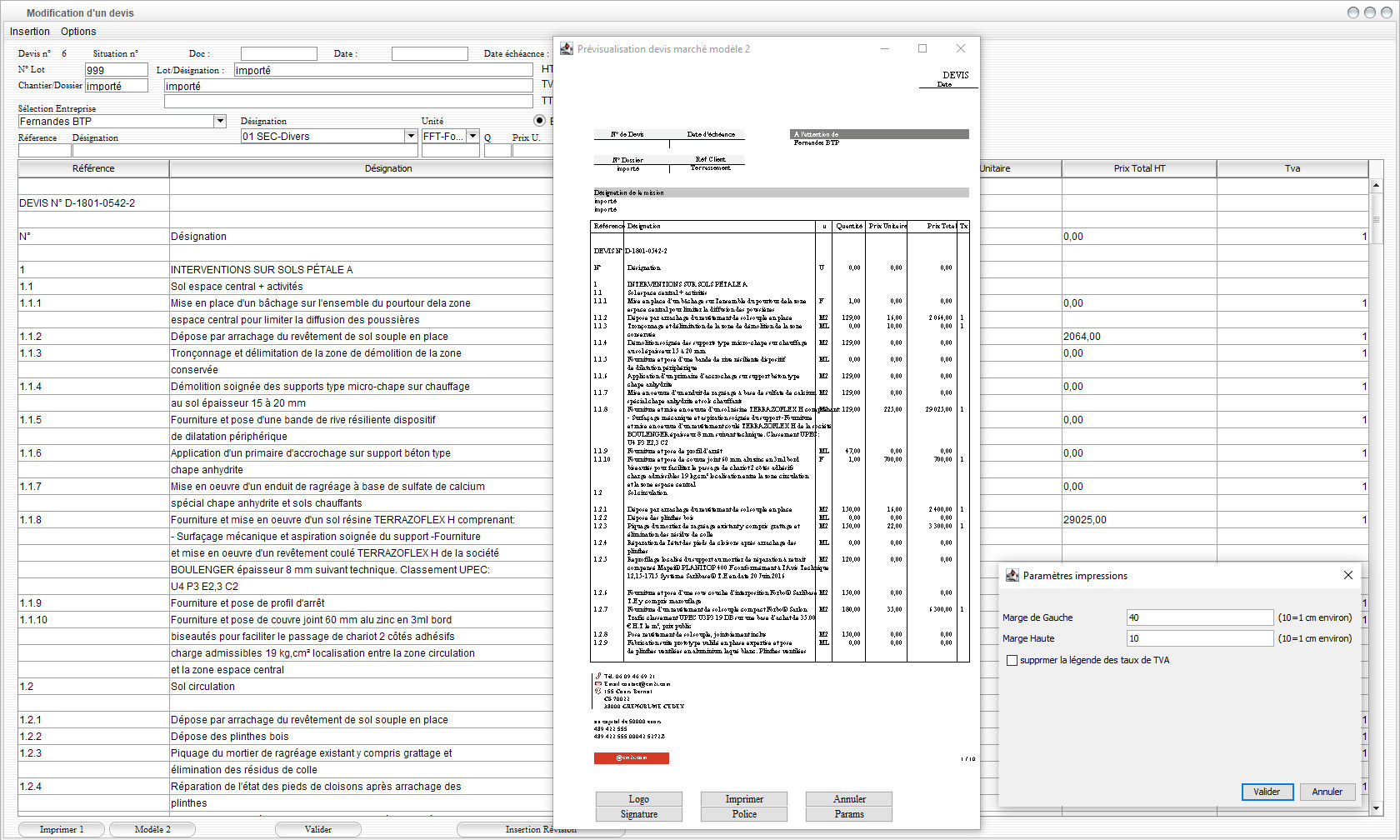
Task: Click the scroll-up arrow of the table scrollbar
Action: 1376,185
